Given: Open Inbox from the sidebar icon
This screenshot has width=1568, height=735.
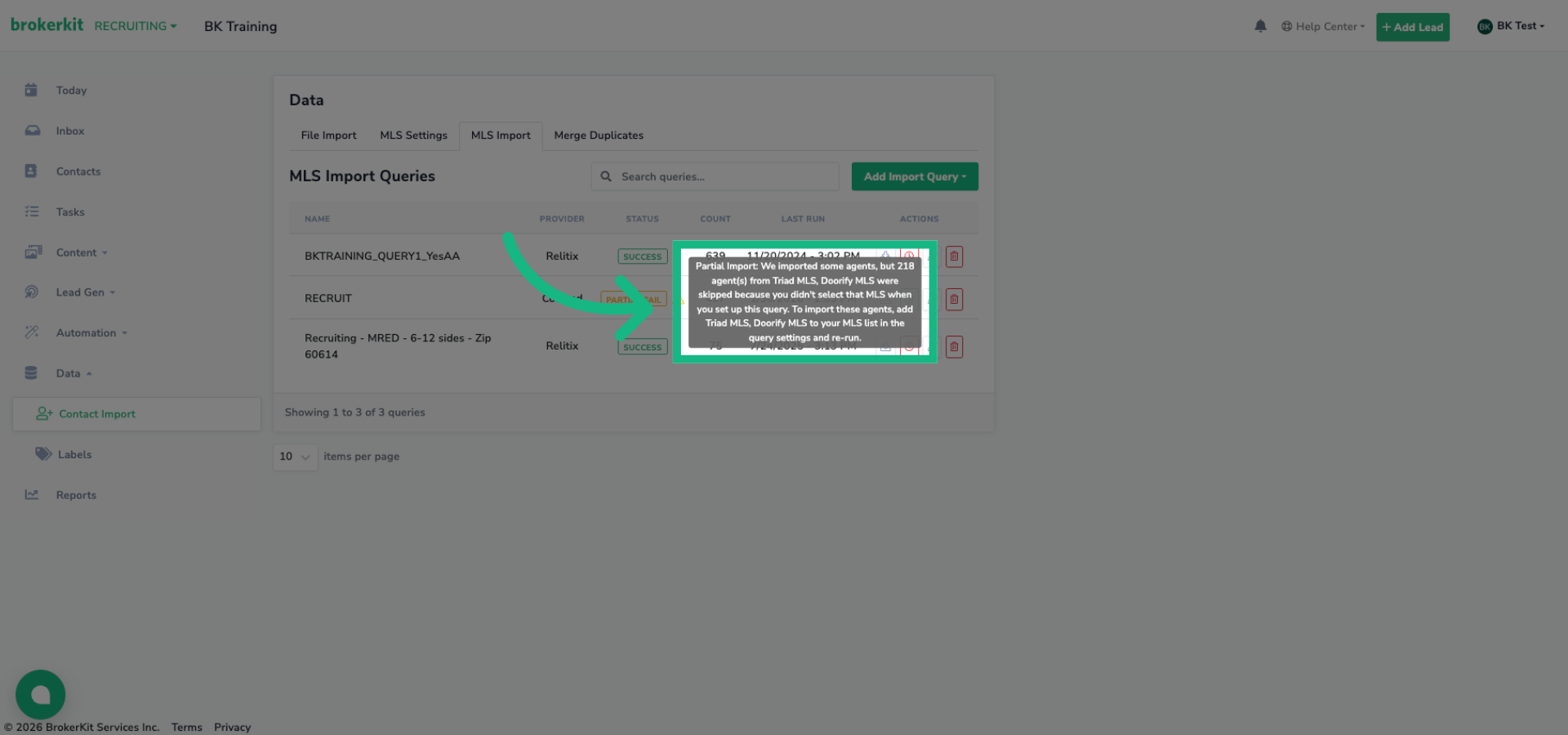Looking at the screenshot, I should (x=32, y=131).
